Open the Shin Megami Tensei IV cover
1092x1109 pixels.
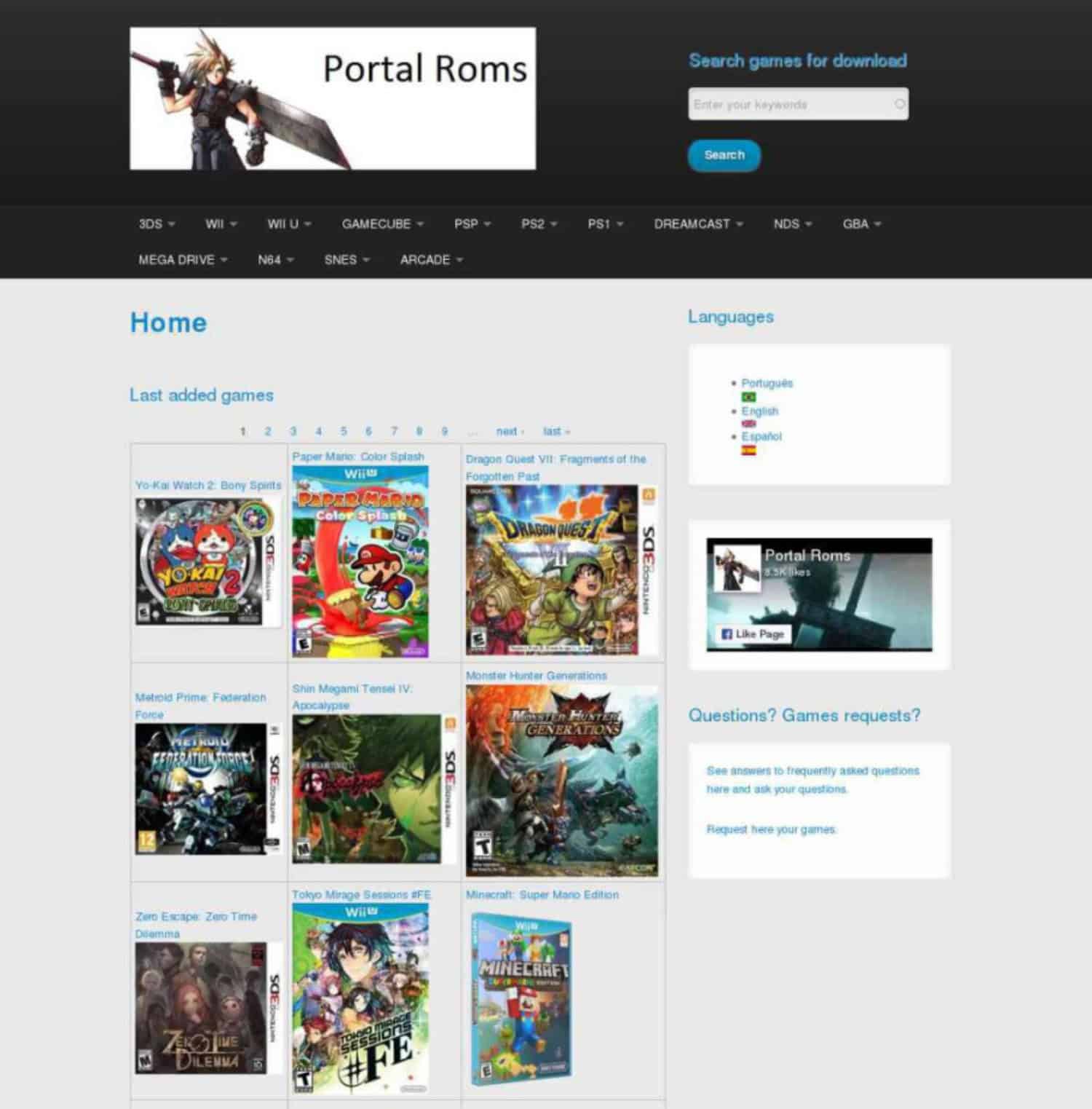(x=374, y=789)
